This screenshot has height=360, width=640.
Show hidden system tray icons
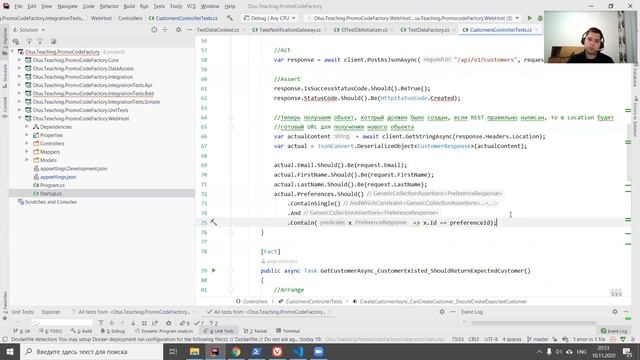539,351
